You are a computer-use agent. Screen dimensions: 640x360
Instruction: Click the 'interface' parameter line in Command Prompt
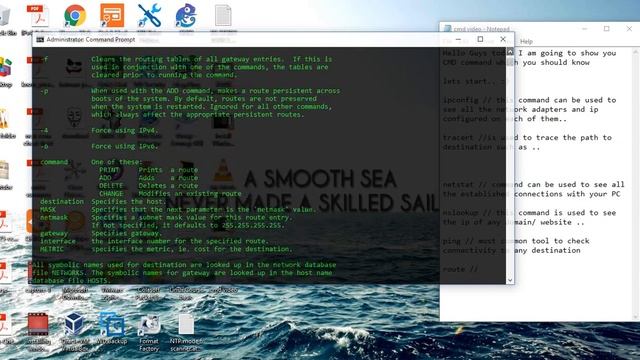[154, 241]
